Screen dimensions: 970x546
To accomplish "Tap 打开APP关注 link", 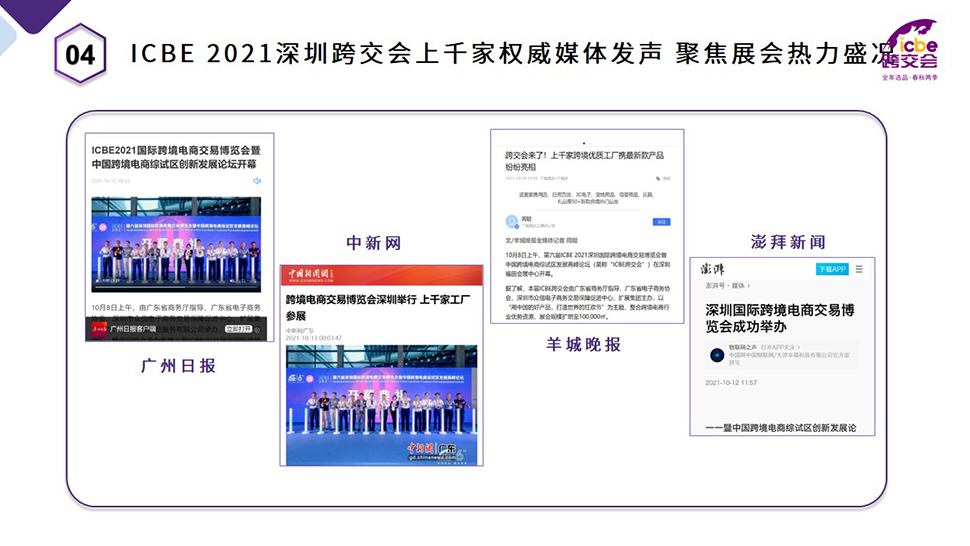I will [x=779, y=348].
